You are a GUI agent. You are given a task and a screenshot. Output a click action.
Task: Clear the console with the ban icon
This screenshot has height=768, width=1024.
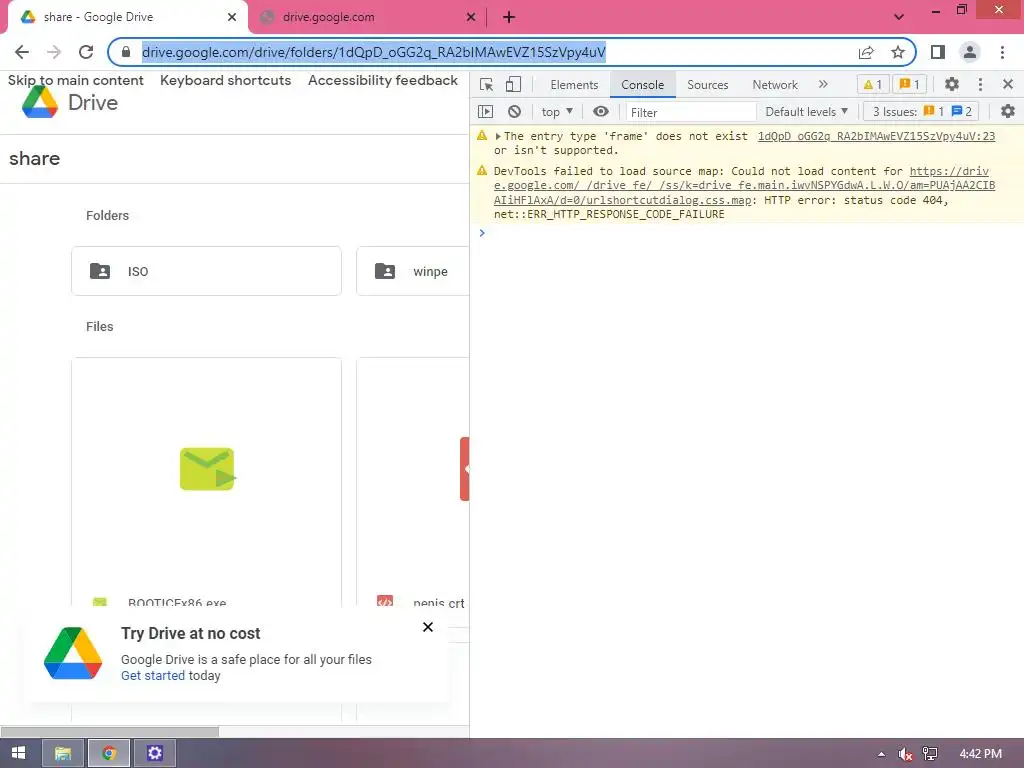click(x=515, y=112)
